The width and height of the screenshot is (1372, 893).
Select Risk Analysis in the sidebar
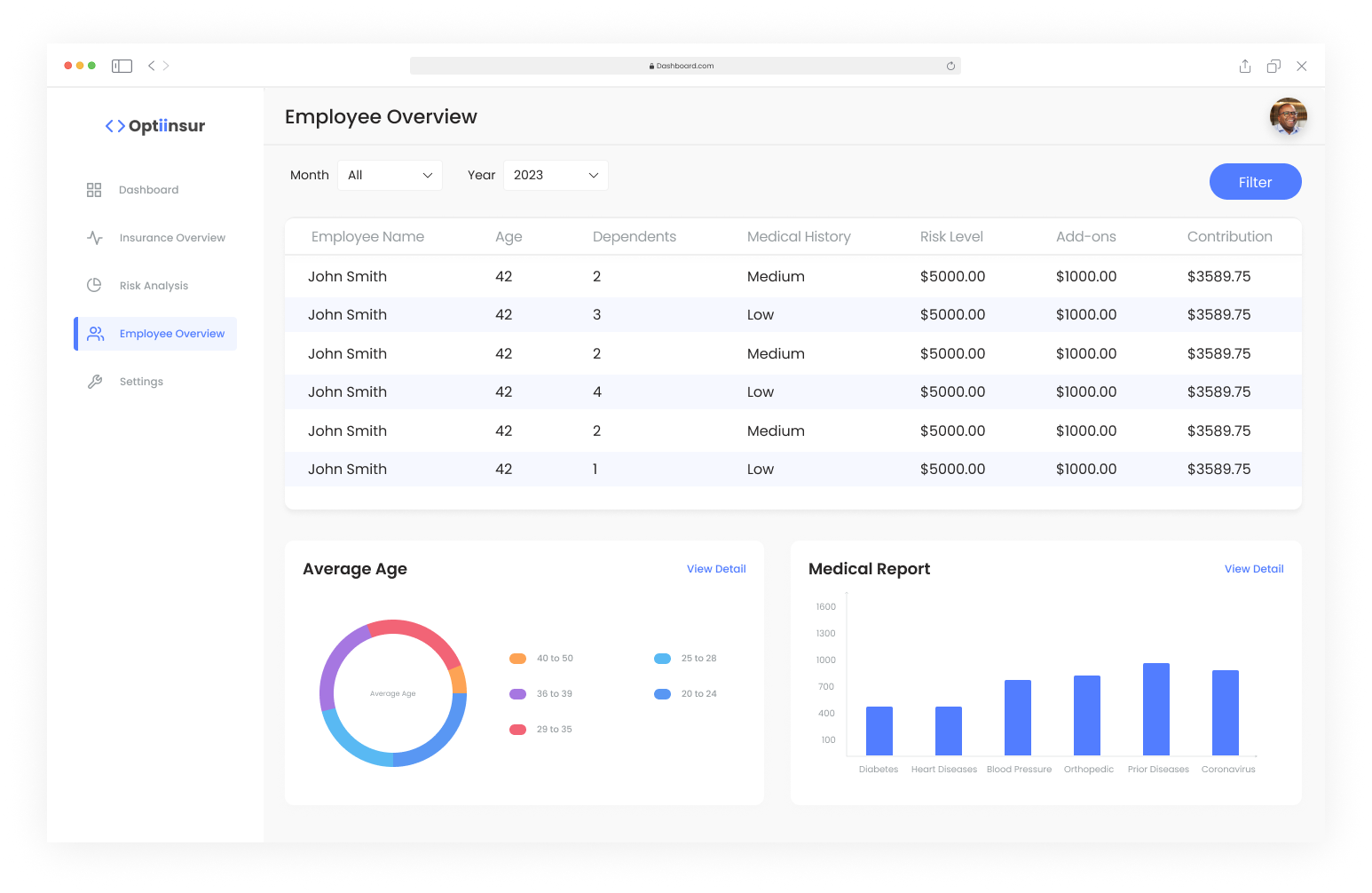tap(154, 286)
